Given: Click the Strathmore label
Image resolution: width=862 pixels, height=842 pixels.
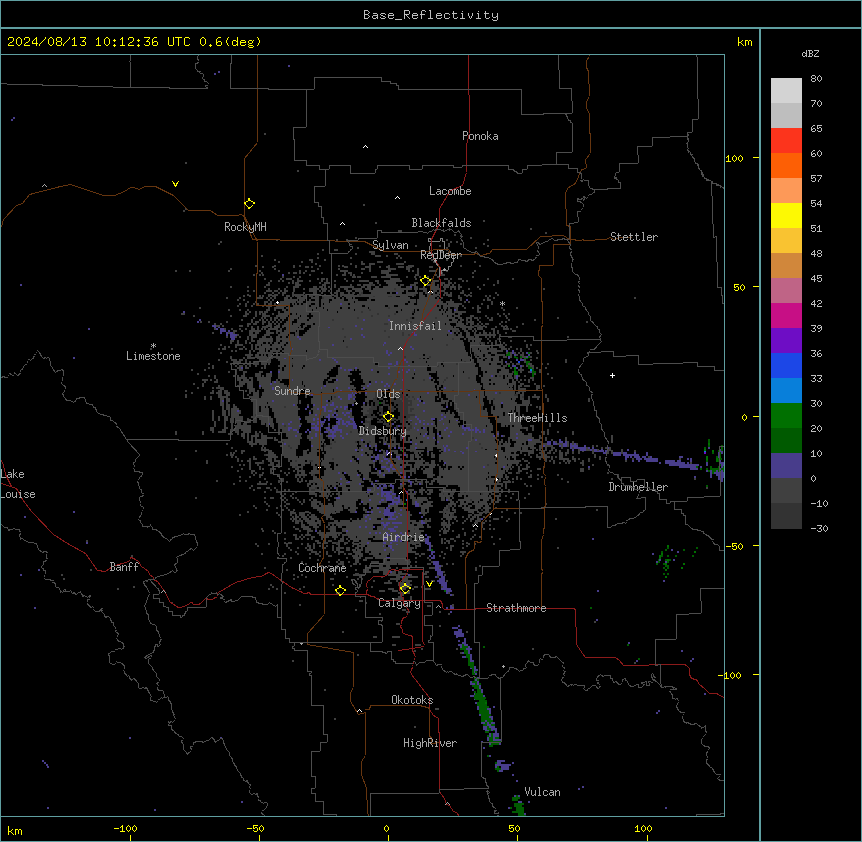Looking at the screenshot, I should (x=516, y=608).
